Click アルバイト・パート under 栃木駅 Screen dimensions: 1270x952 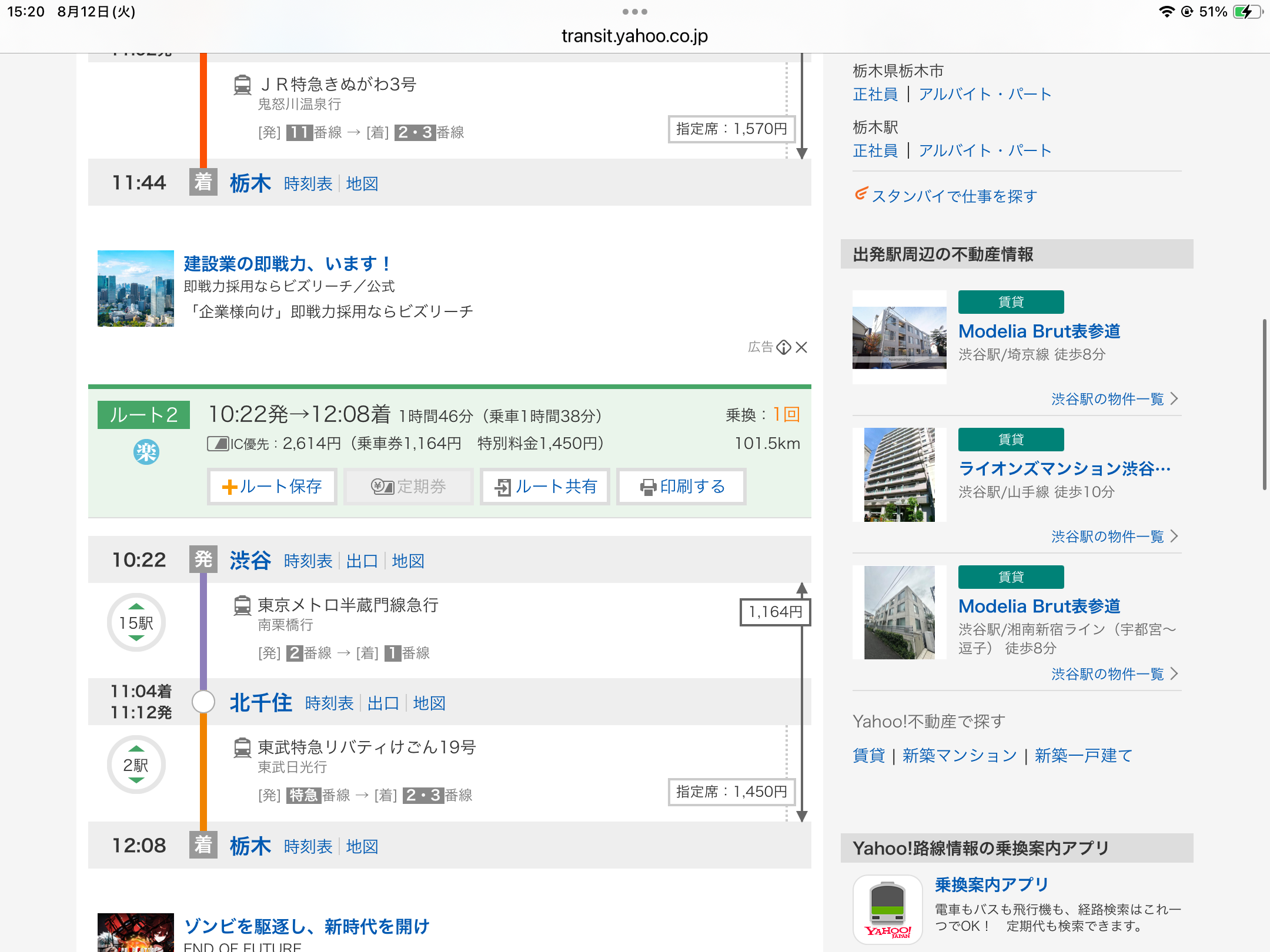click(985, 150)
